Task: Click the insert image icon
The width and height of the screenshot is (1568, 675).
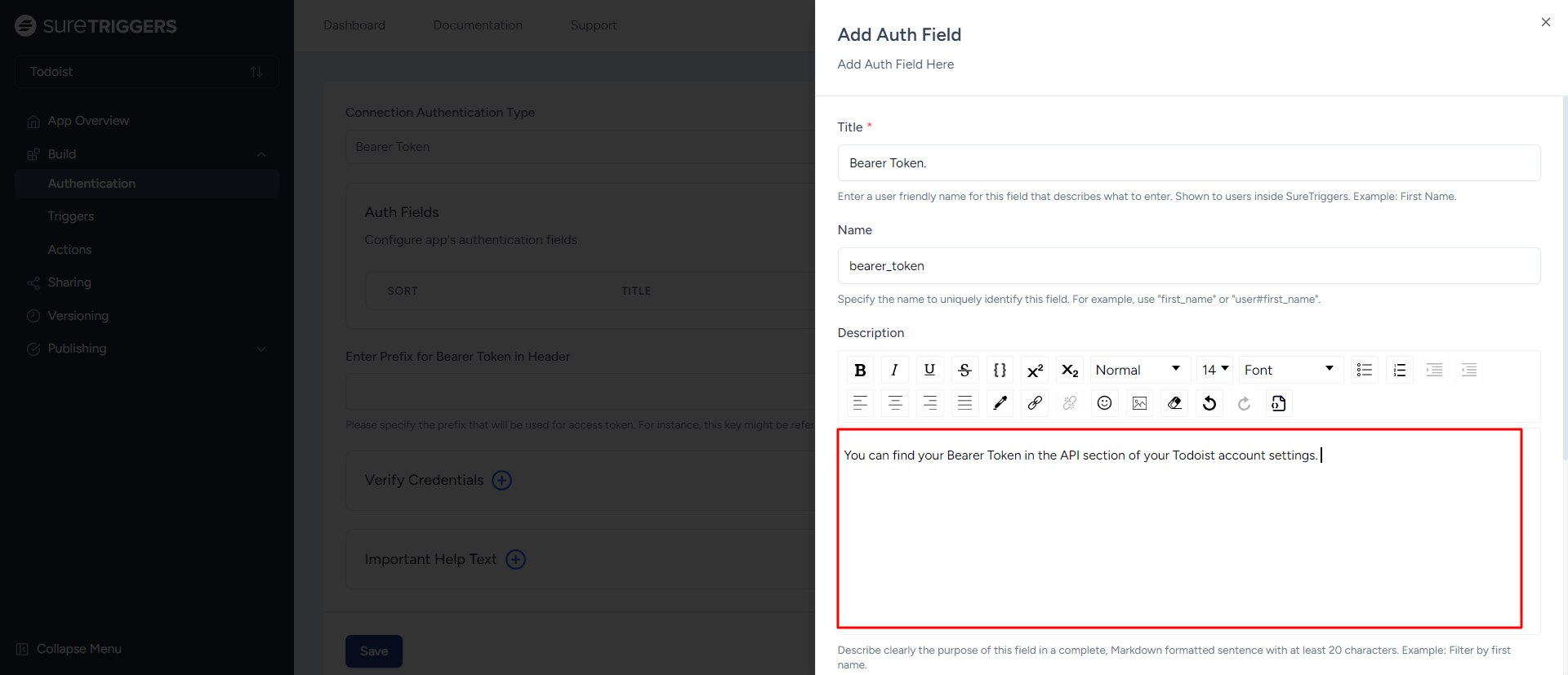Action: [x=1139, y=403]
